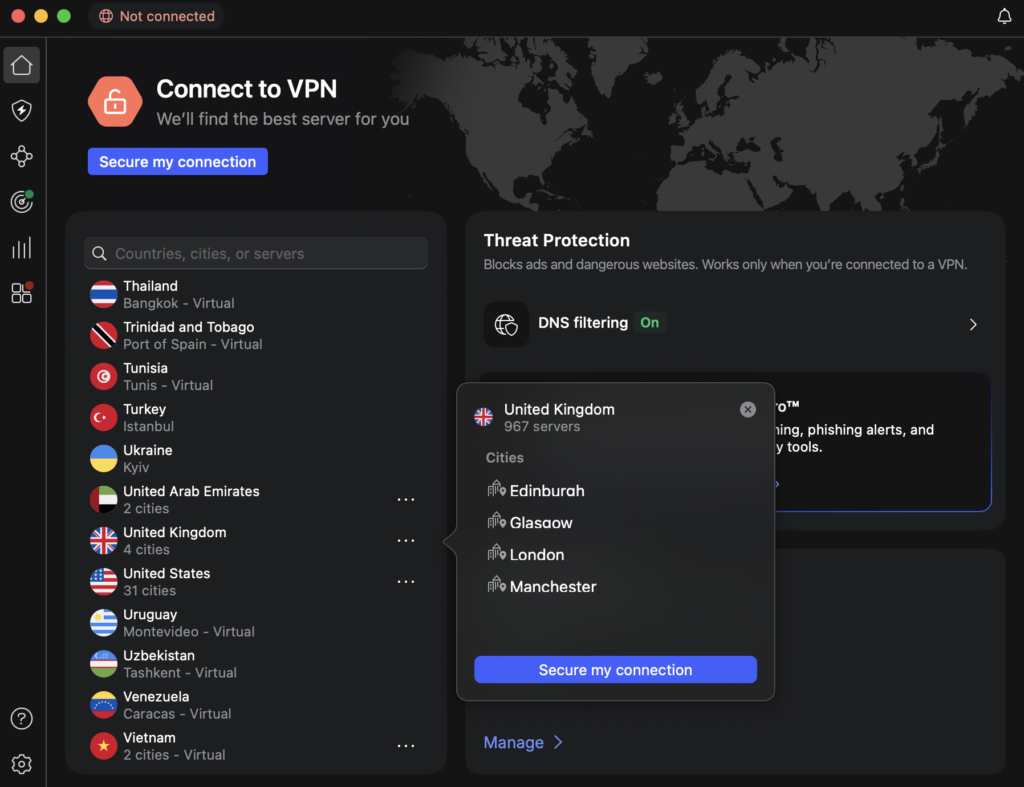The image size is (1024, 787).
Task: Click the Ukraine flag icon
Action: (x=104, y=458)
